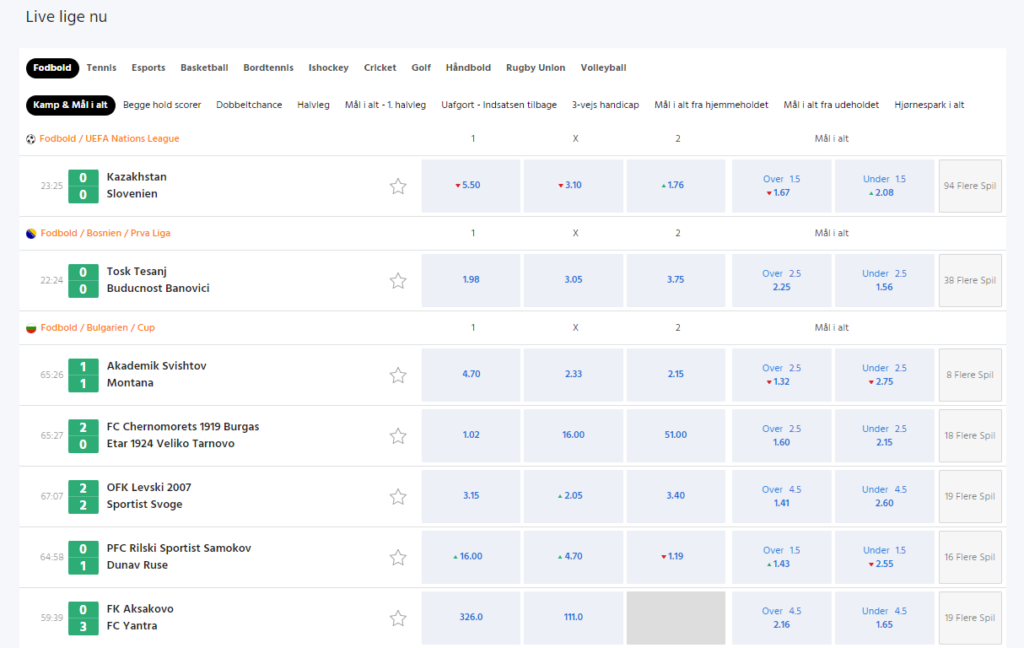Select the Fodbold sport tab
The height and width of the screenshot is (648, 1024).
tap(52, 68)
